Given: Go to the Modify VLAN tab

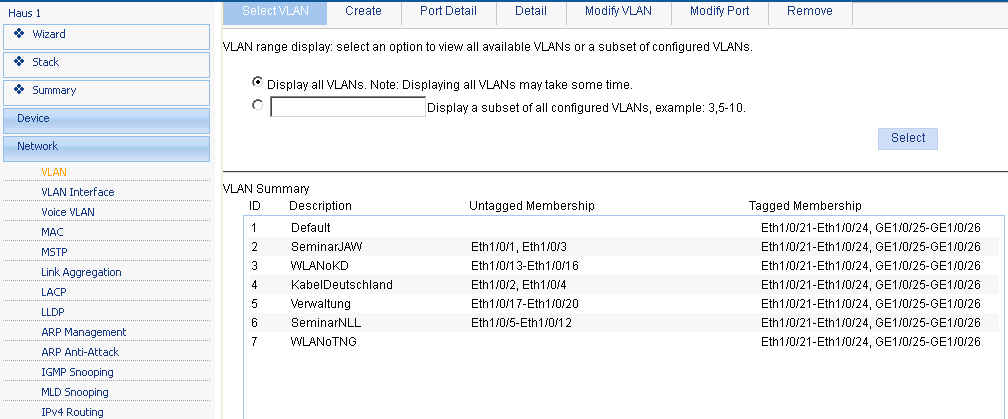Looking at the screenshot, I should coord(618,12).
